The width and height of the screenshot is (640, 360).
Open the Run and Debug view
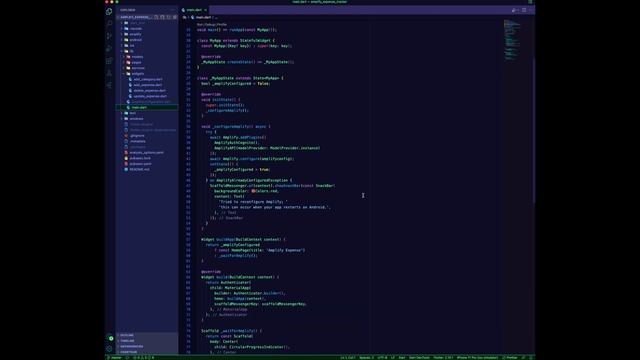[x=109, y=48]
